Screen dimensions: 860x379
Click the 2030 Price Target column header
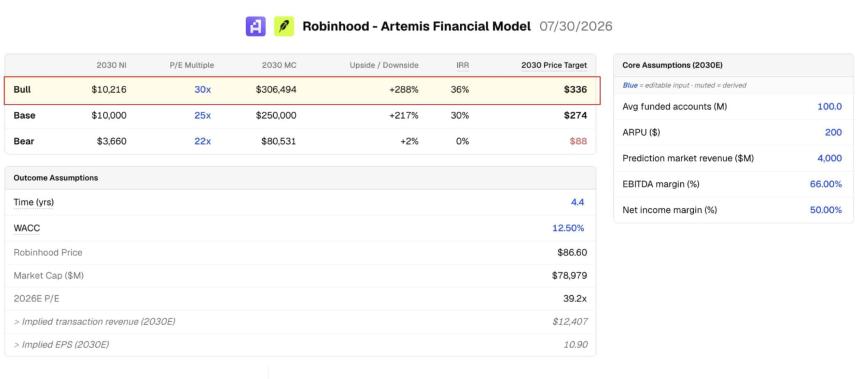coord(554,65)
